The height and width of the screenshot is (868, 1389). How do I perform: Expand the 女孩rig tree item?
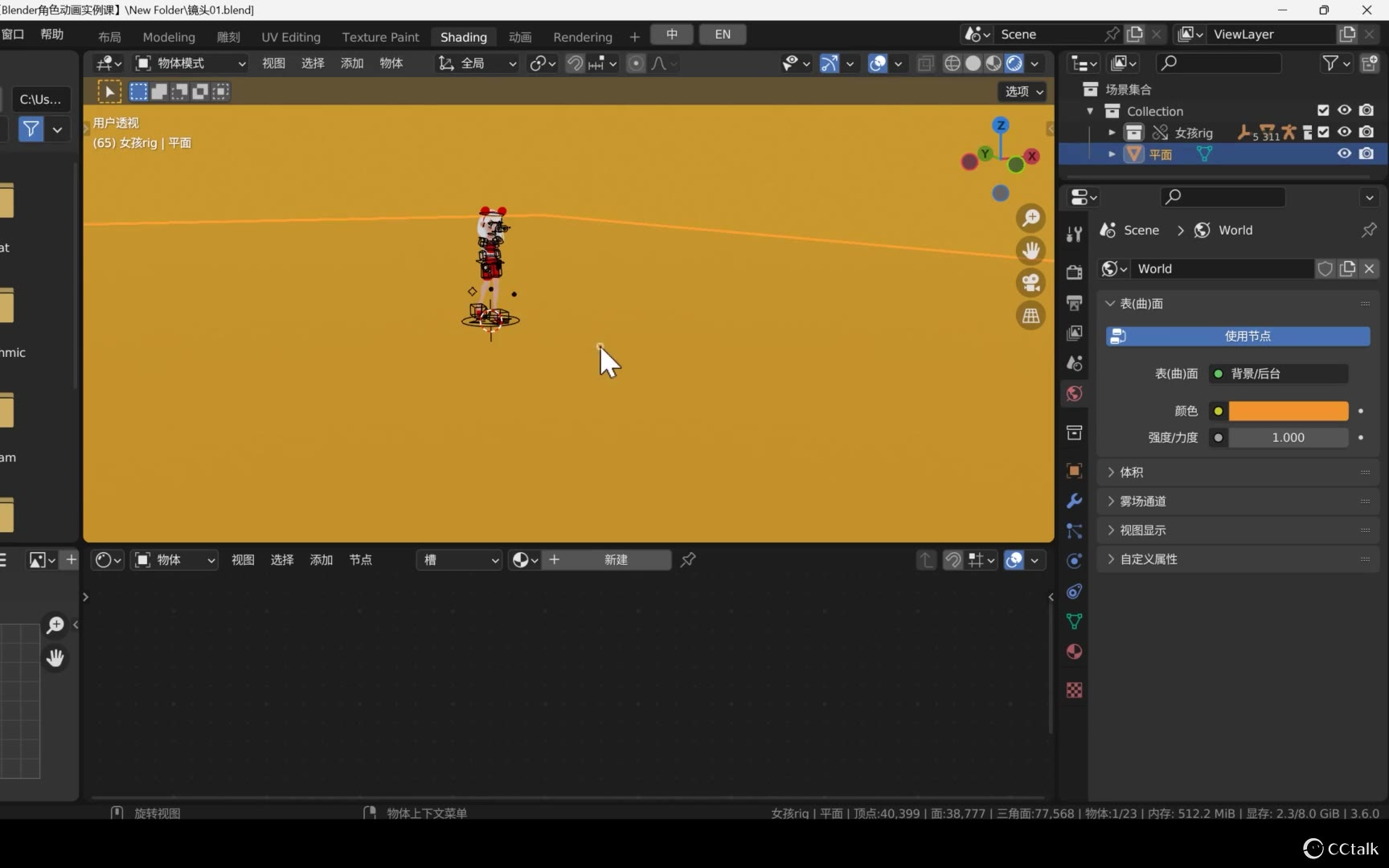click(x=1112, y=133)
